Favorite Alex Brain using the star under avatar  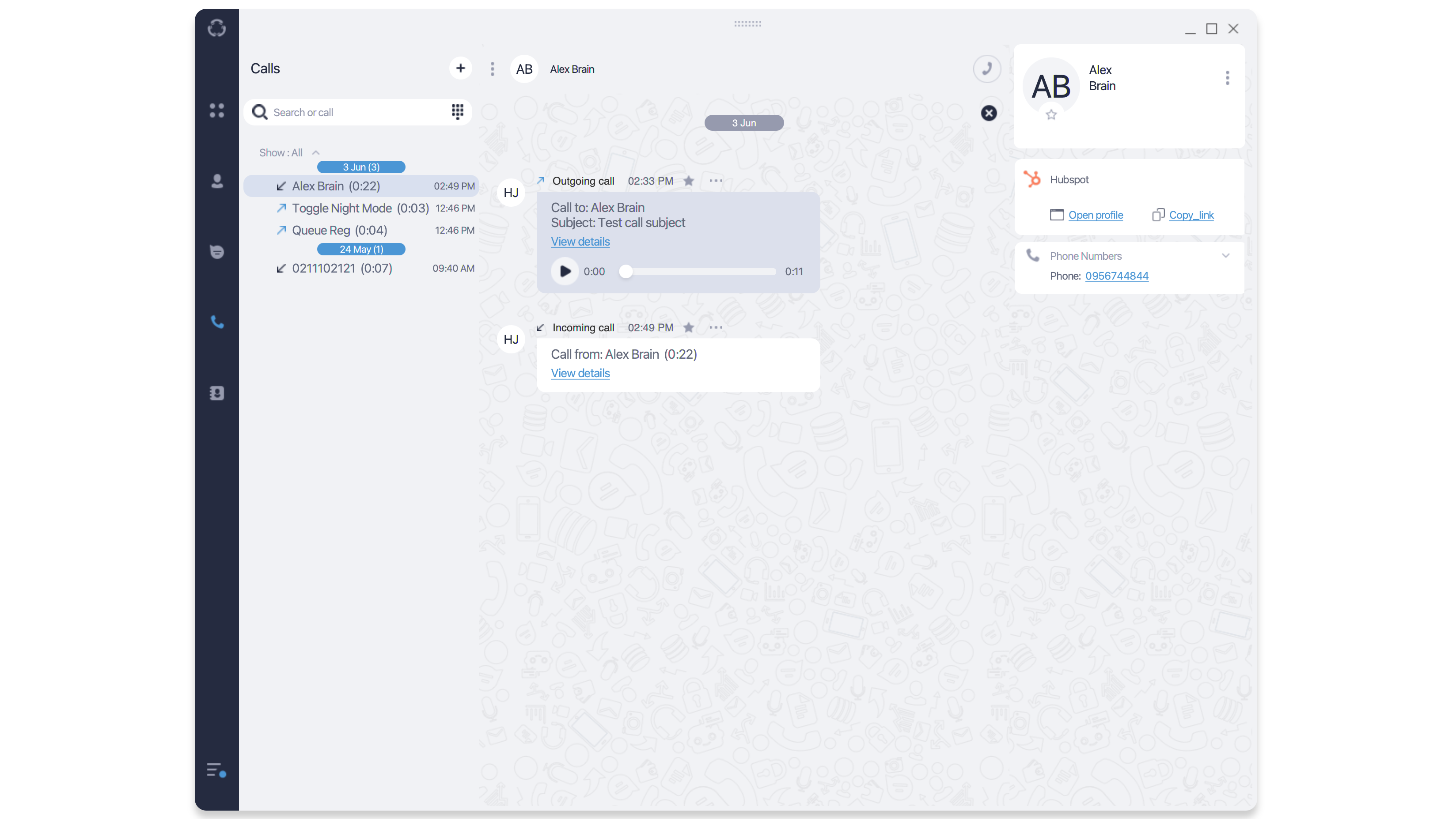pos(1051,115)
